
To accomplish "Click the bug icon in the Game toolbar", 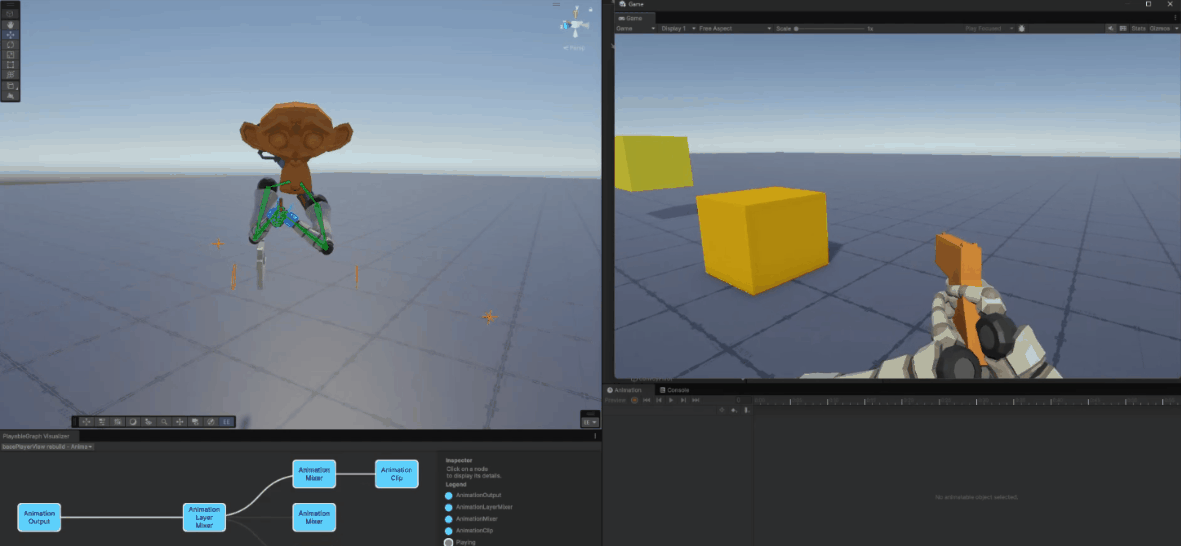I will (x=1022, y=29).
